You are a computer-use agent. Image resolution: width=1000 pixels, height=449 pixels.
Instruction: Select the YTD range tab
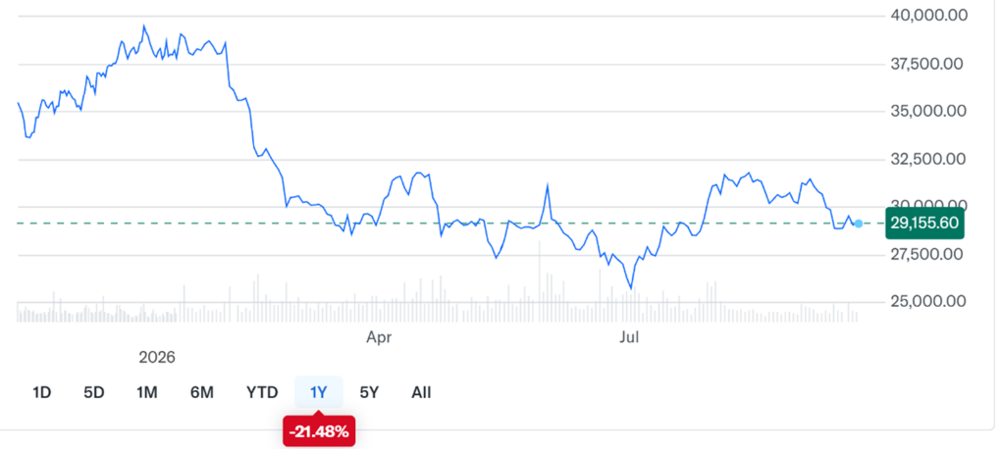[x=262, y=392]
